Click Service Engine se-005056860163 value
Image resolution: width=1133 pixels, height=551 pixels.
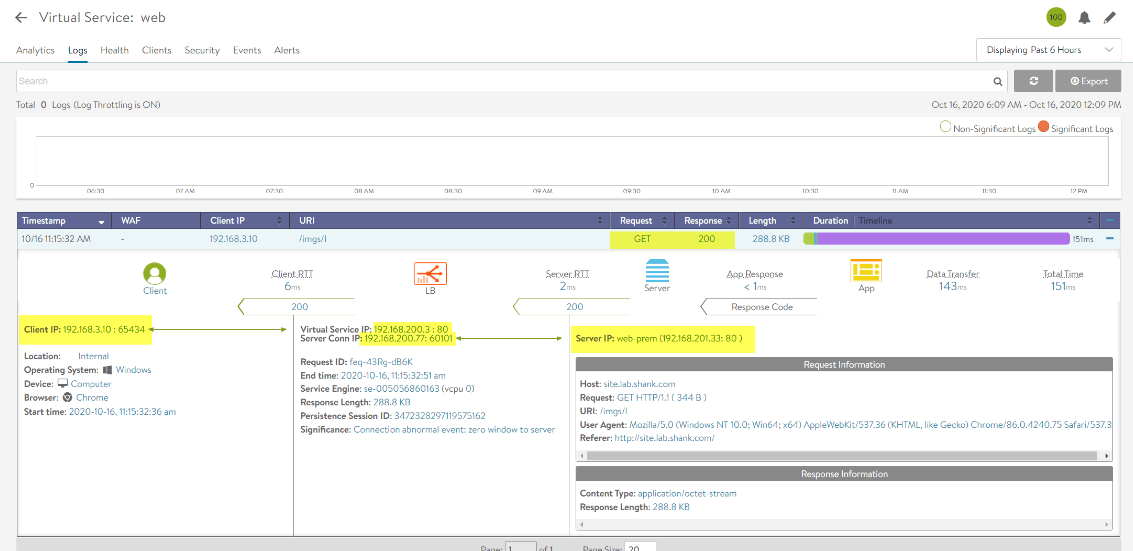tap(400, 389)
